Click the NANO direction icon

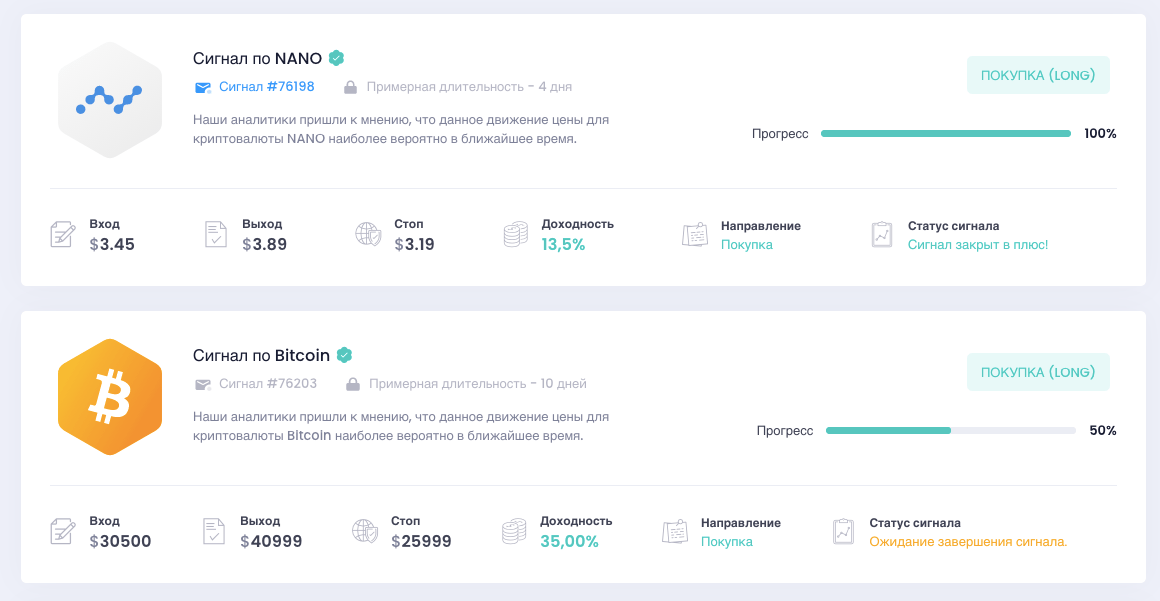[x=695, y=234]
